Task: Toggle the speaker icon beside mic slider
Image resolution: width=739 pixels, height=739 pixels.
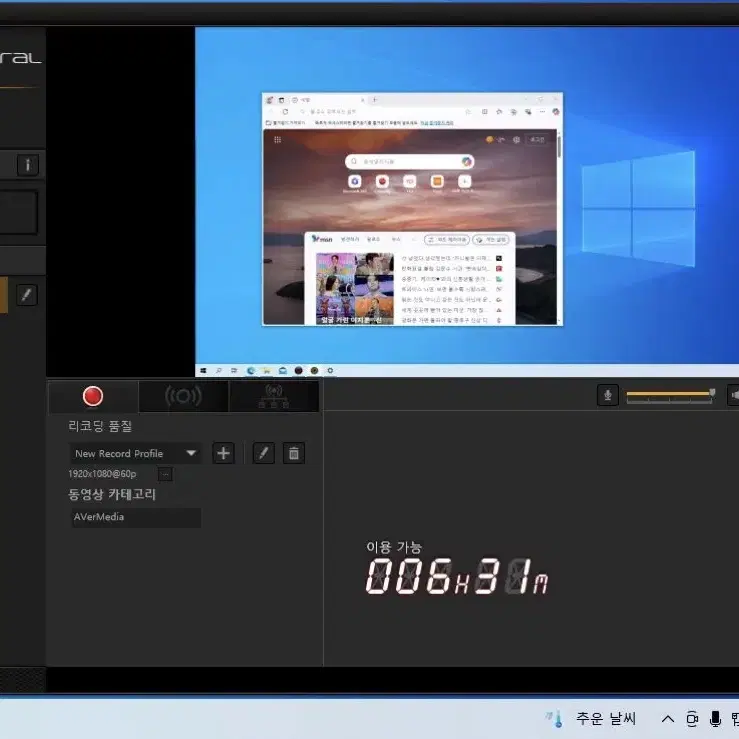Action: click(734, 395)
